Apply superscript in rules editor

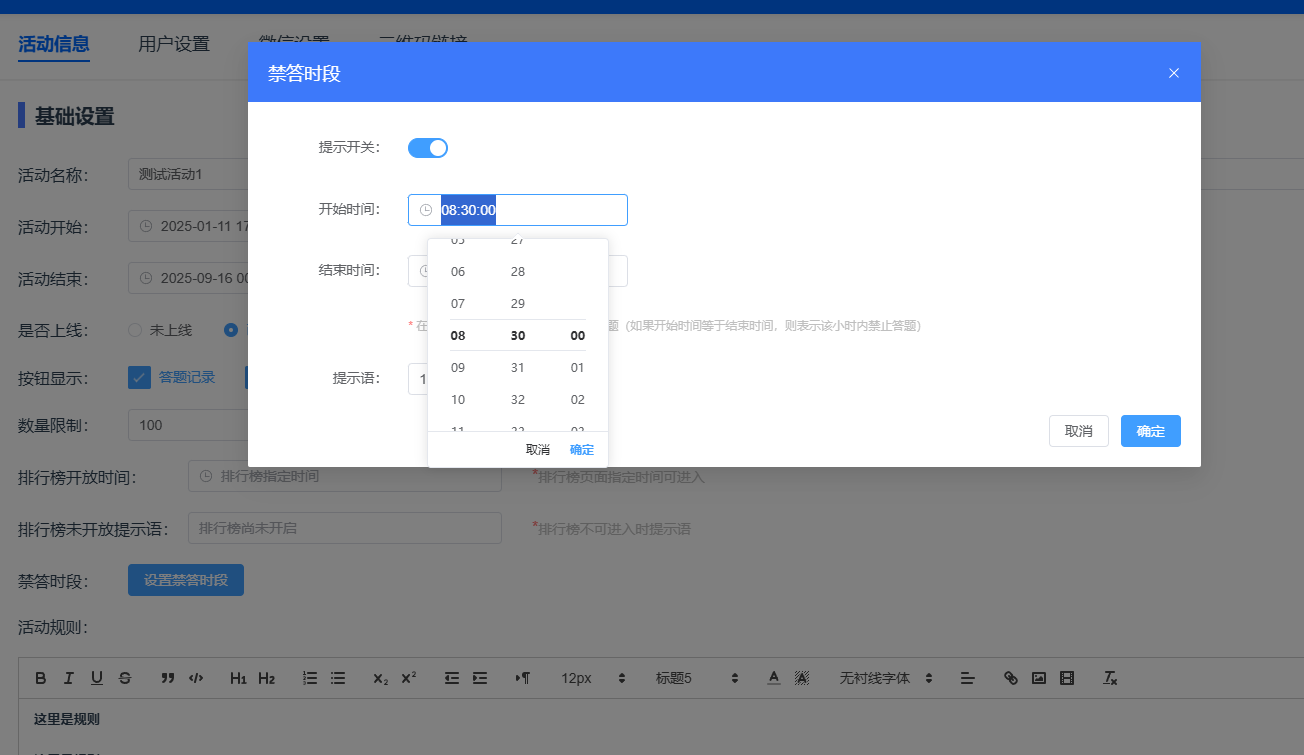coord(409,678)
